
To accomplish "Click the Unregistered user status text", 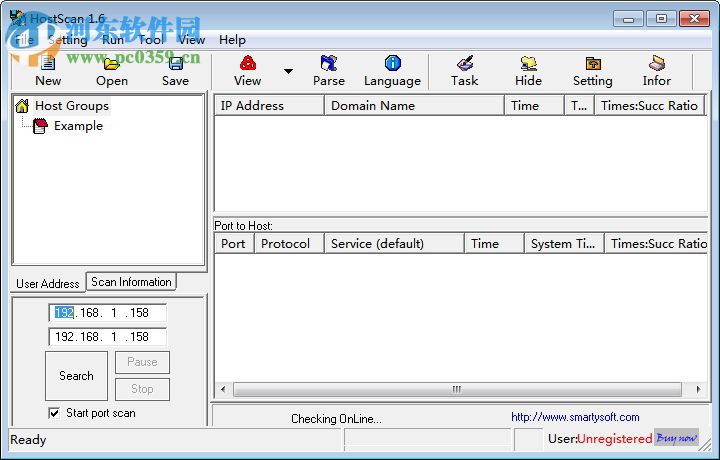I will tap(614, 439).
